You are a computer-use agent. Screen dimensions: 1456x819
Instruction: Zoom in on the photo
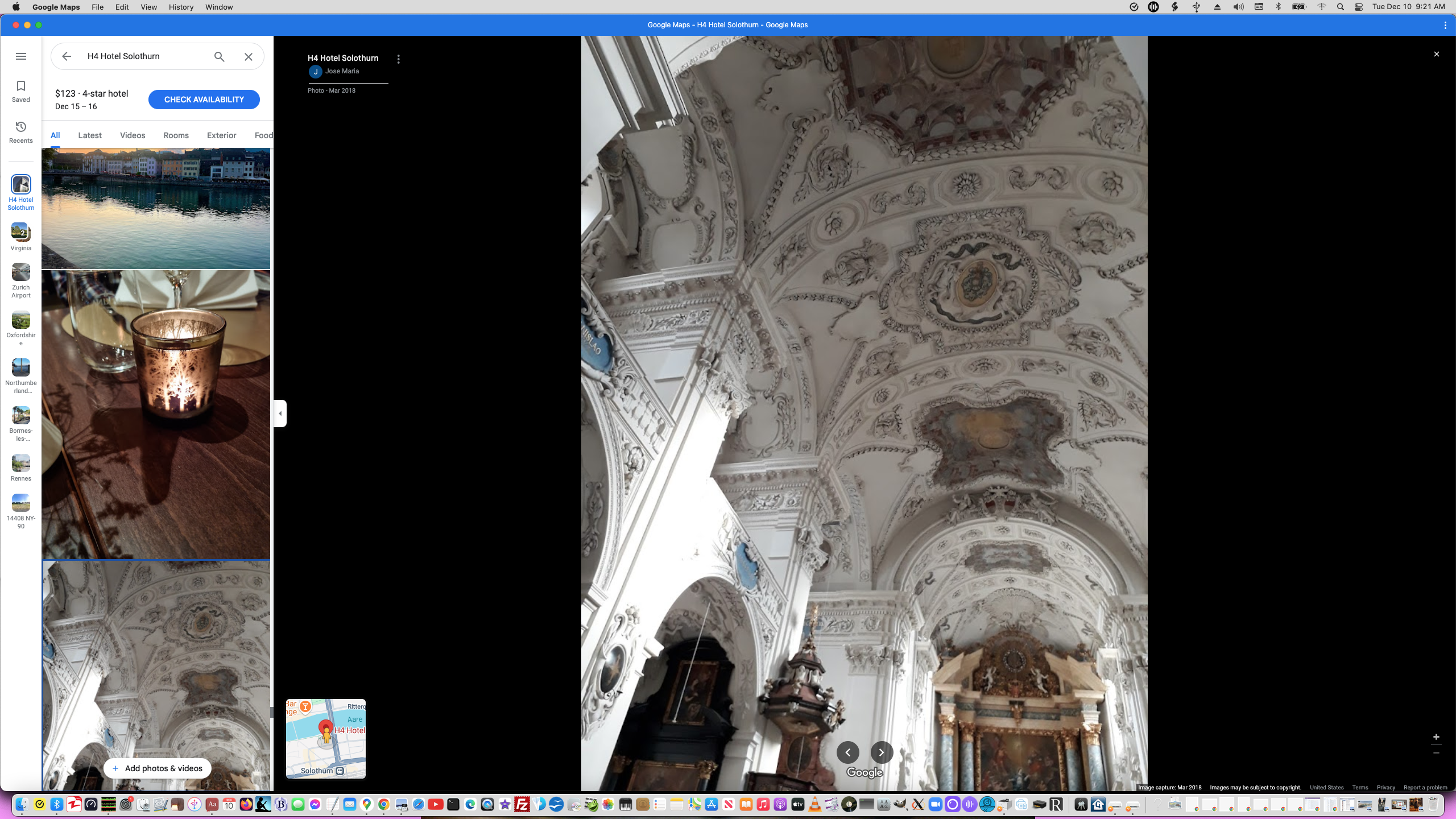(1436, 737)
